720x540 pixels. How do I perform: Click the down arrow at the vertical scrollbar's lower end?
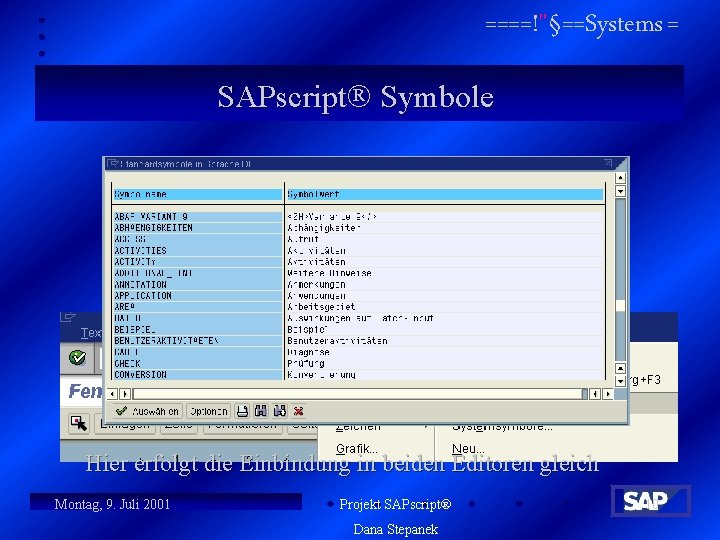coord(620,381)
